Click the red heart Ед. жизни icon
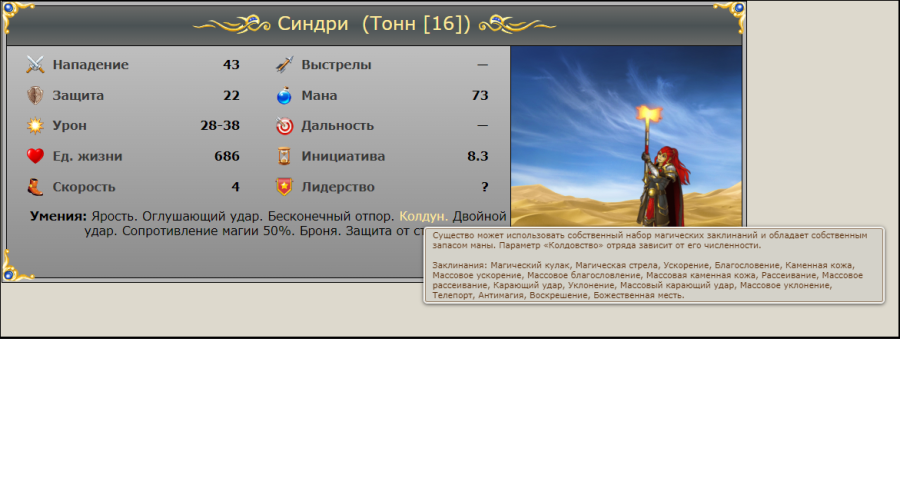This screenshot has width=900, height=498. 35,156
